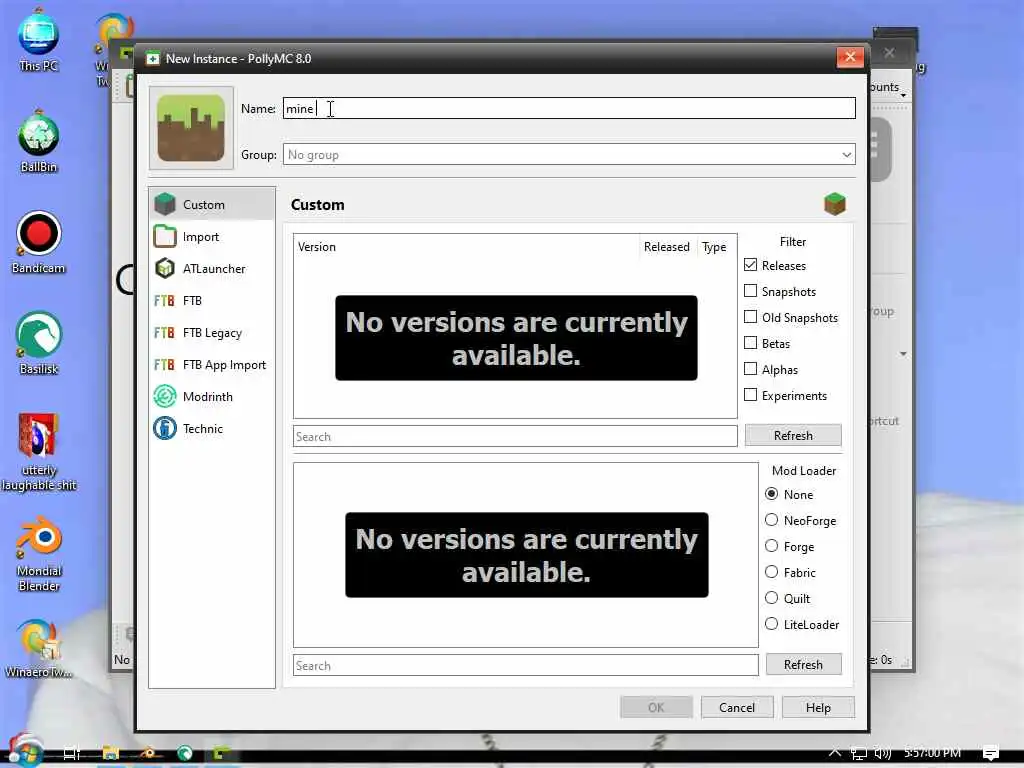Sort by the Released column header
The height and width of the screenshot is (768, 1024).
pos(667,247)
